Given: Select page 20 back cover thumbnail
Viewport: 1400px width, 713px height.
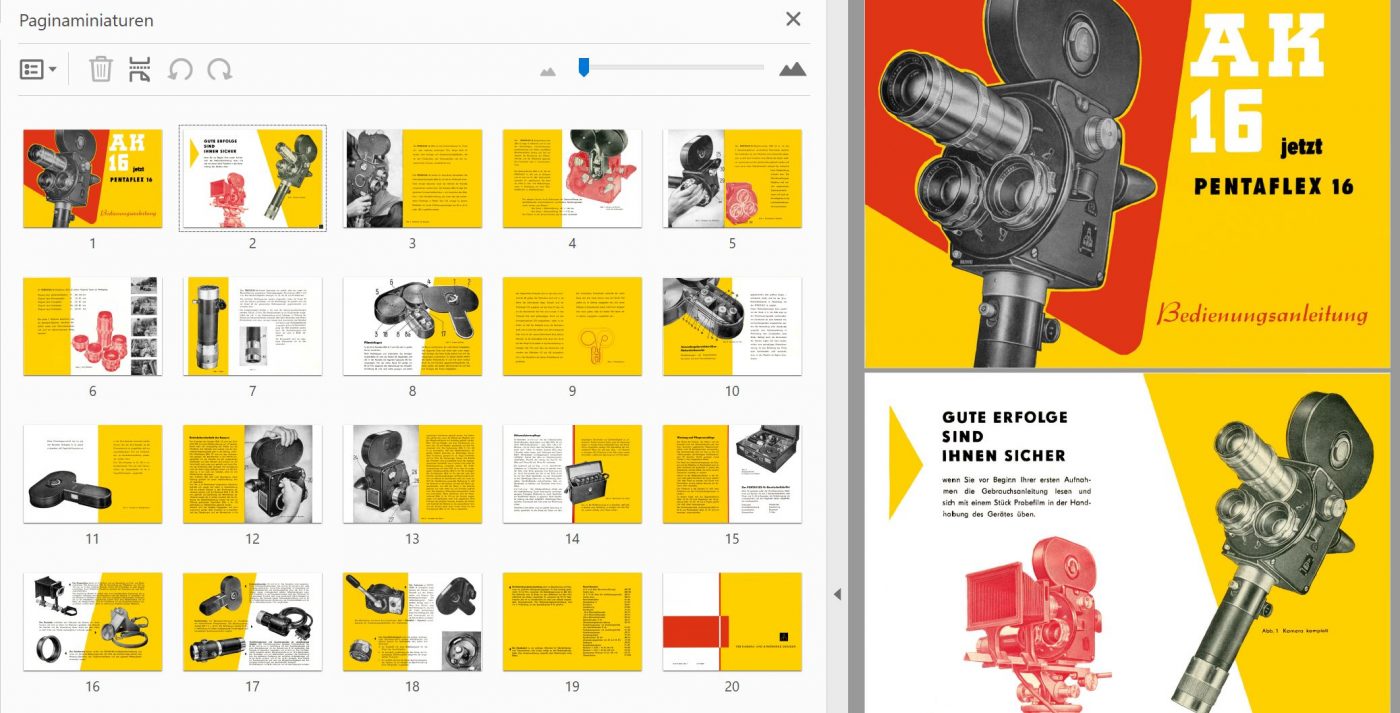Looking at the screenshot, I should click(732, 621).
